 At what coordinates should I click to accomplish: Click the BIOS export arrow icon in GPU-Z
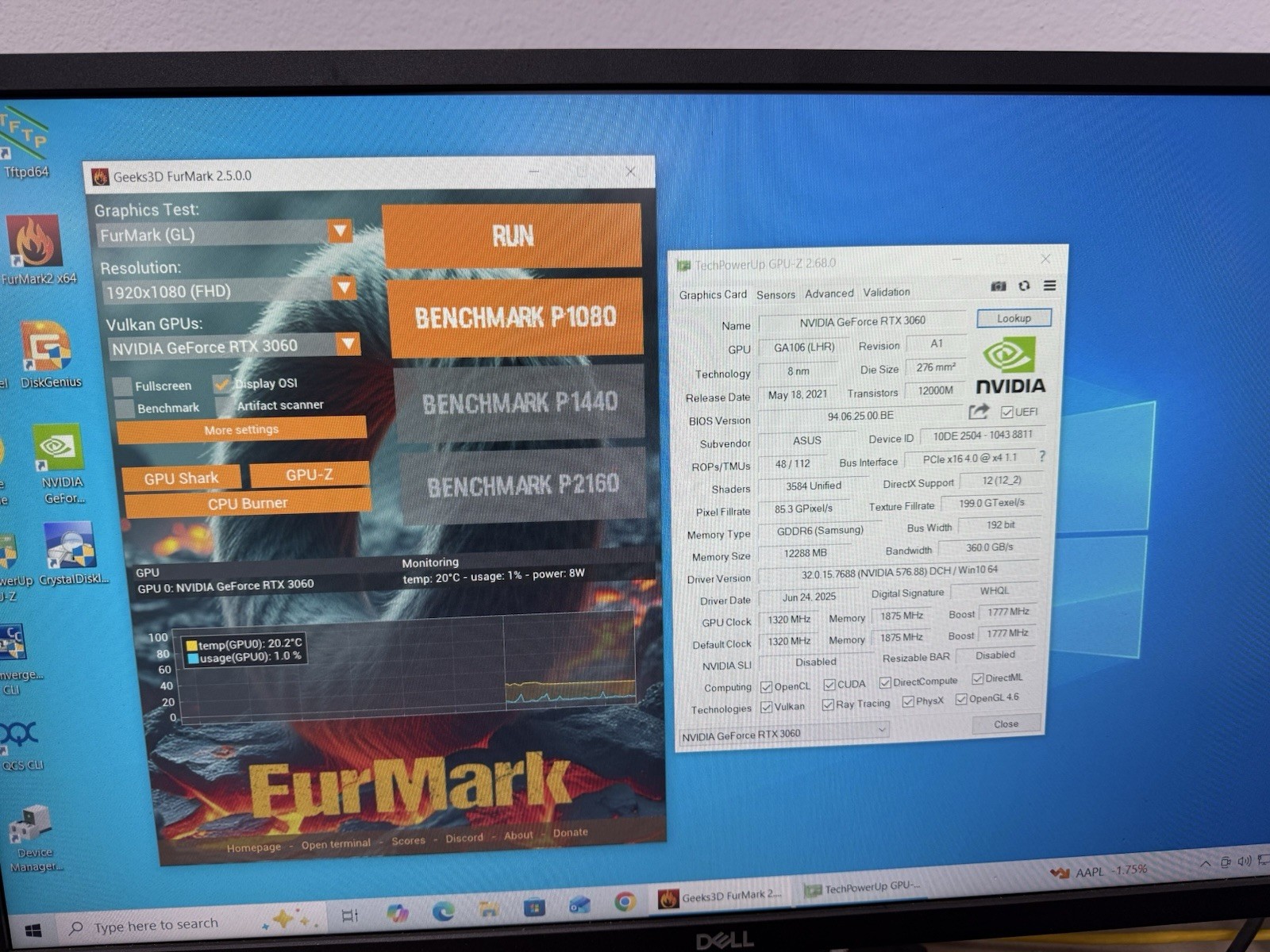tap(979, 411)
